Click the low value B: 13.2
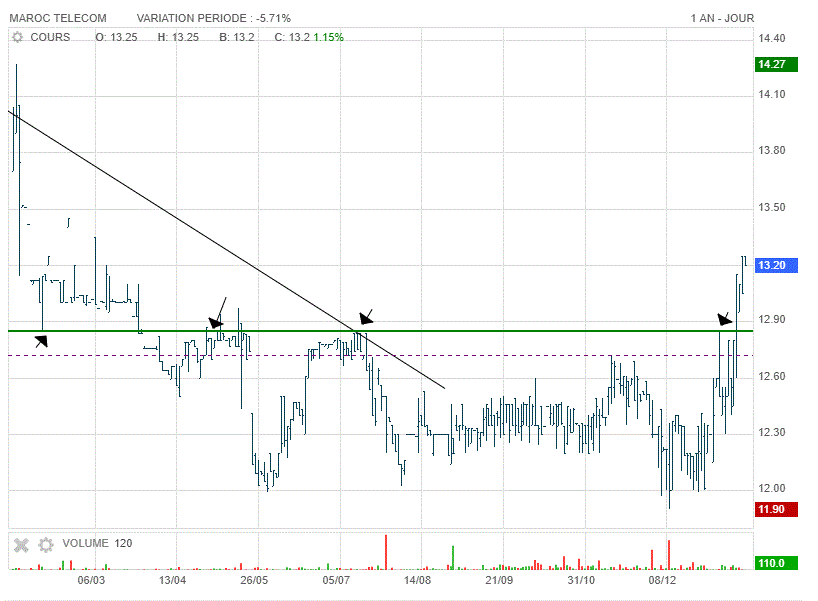 coord(237,37)
